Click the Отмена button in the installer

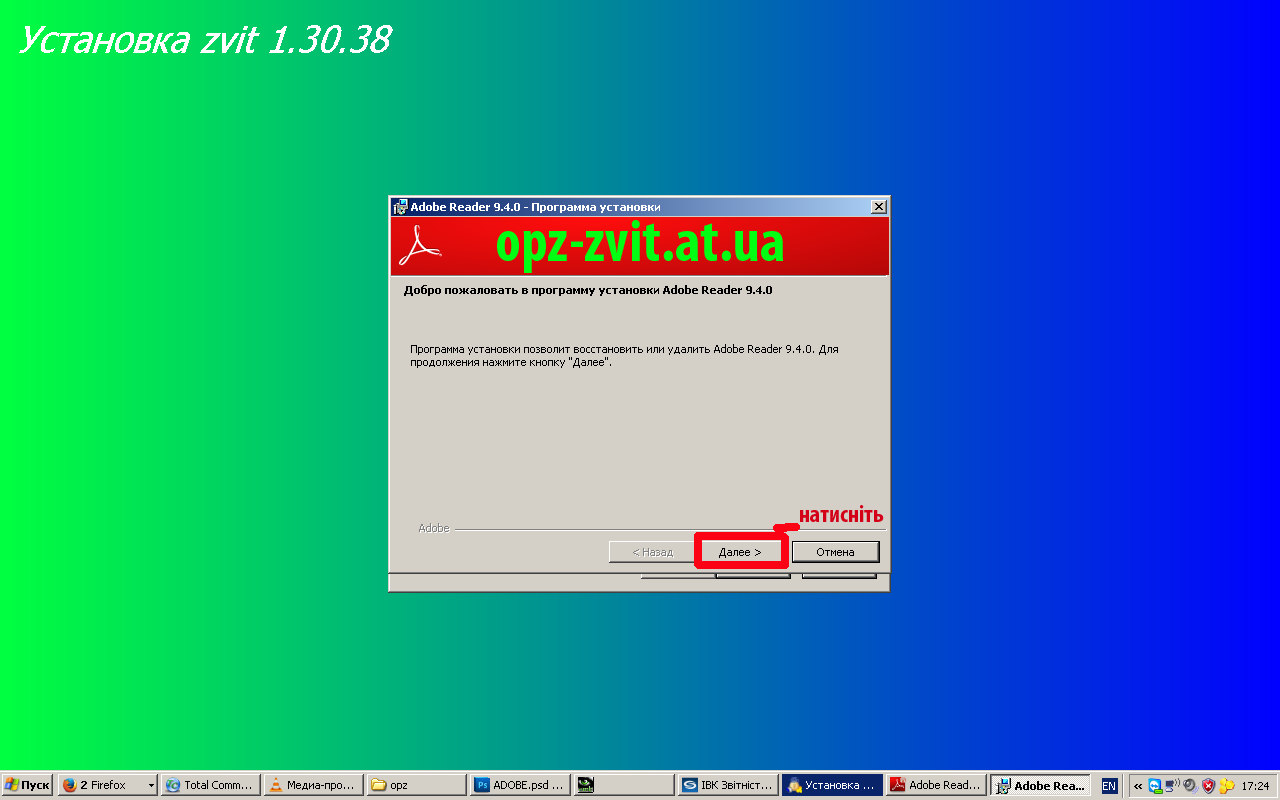[x=835, y=552]
